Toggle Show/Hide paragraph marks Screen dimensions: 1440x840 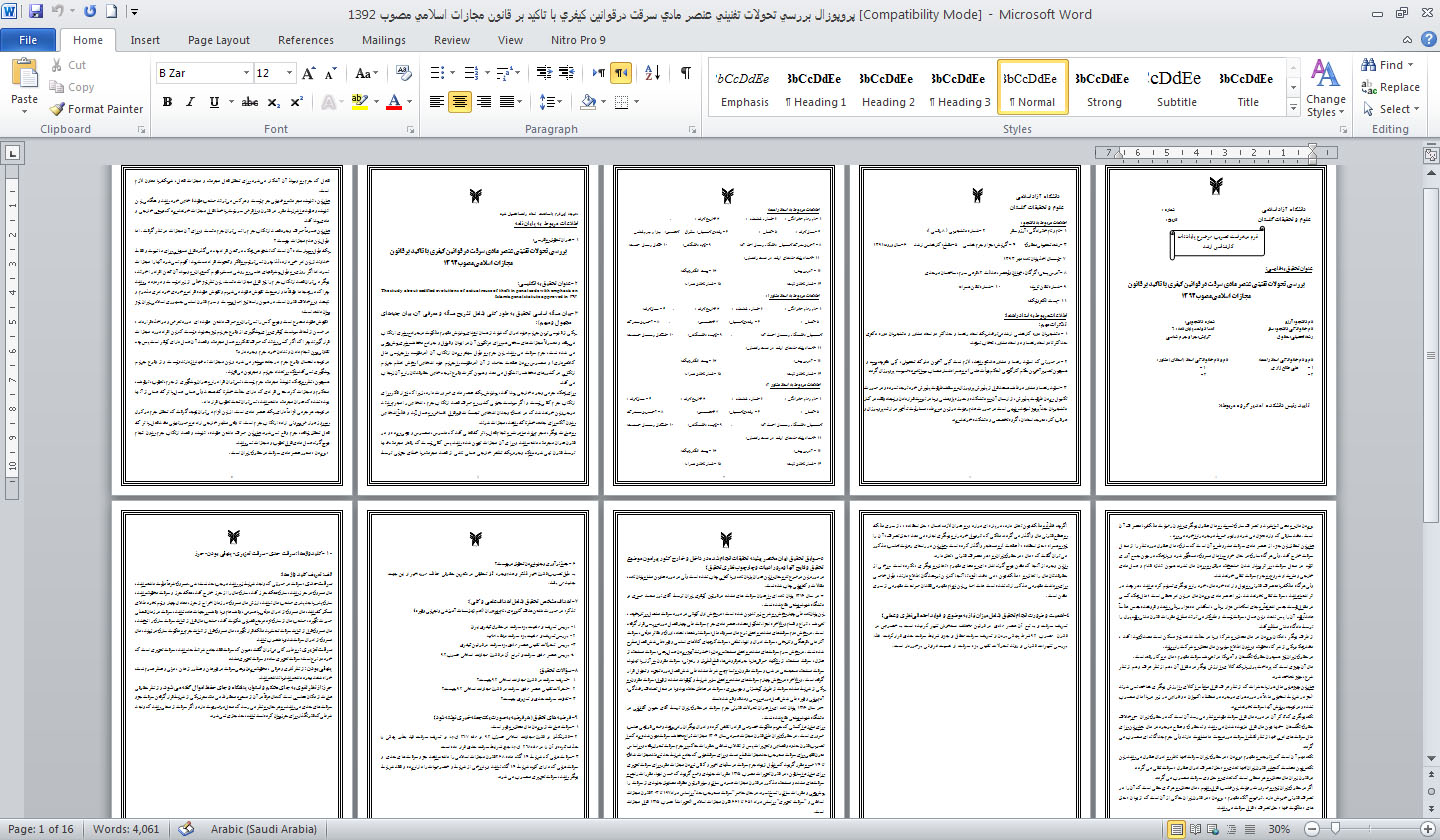coord(685,73)
